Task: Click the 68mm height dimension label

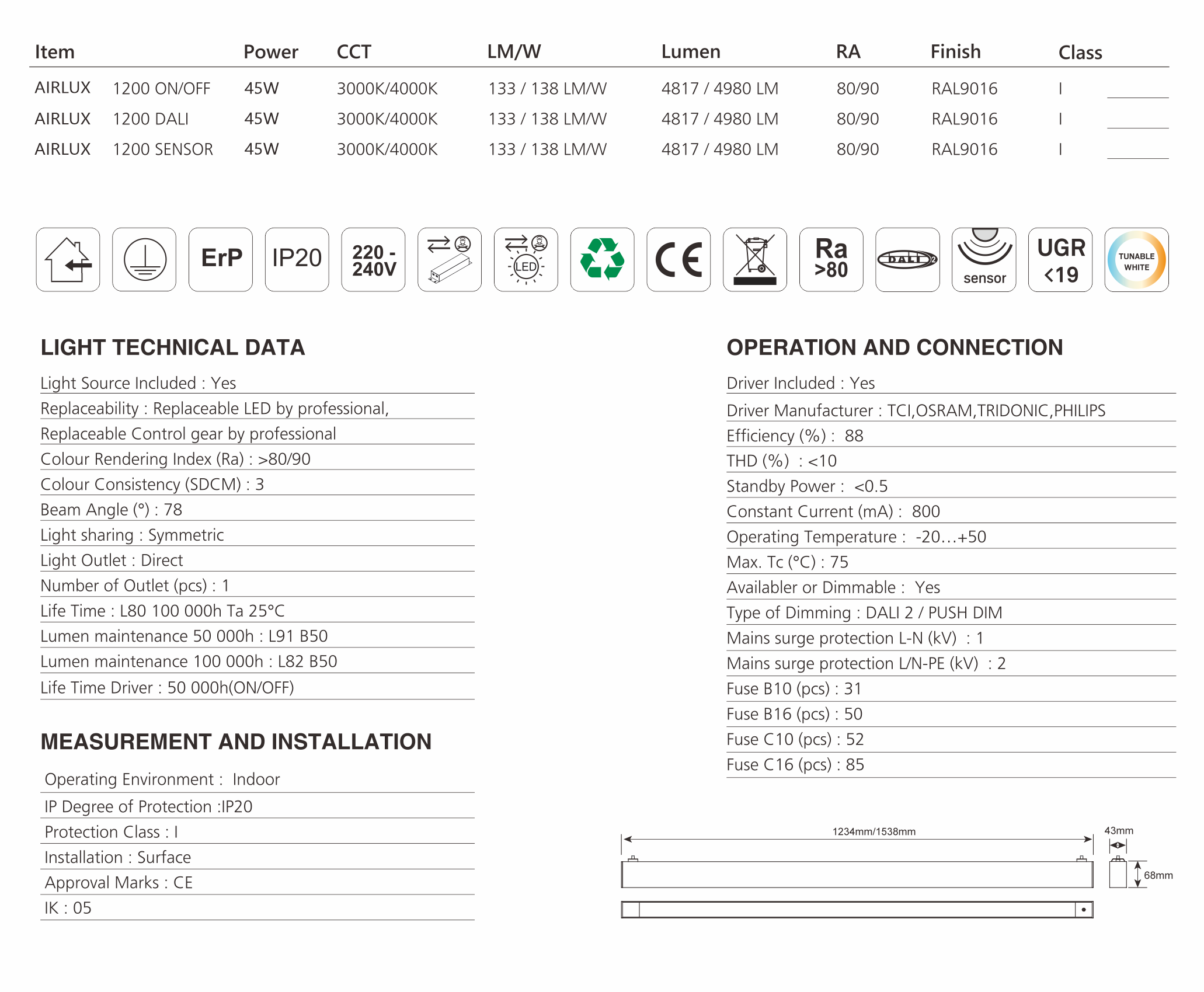Action: tap(1158, 875)
